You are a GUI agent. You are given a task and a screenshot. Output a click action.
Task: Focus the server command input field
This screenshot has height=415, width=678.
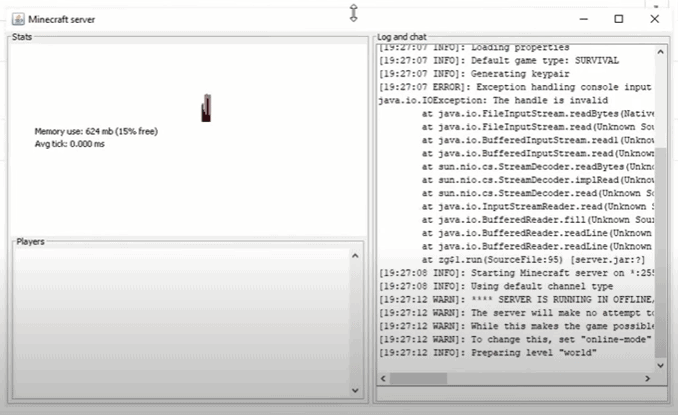[x=522, y=394]
